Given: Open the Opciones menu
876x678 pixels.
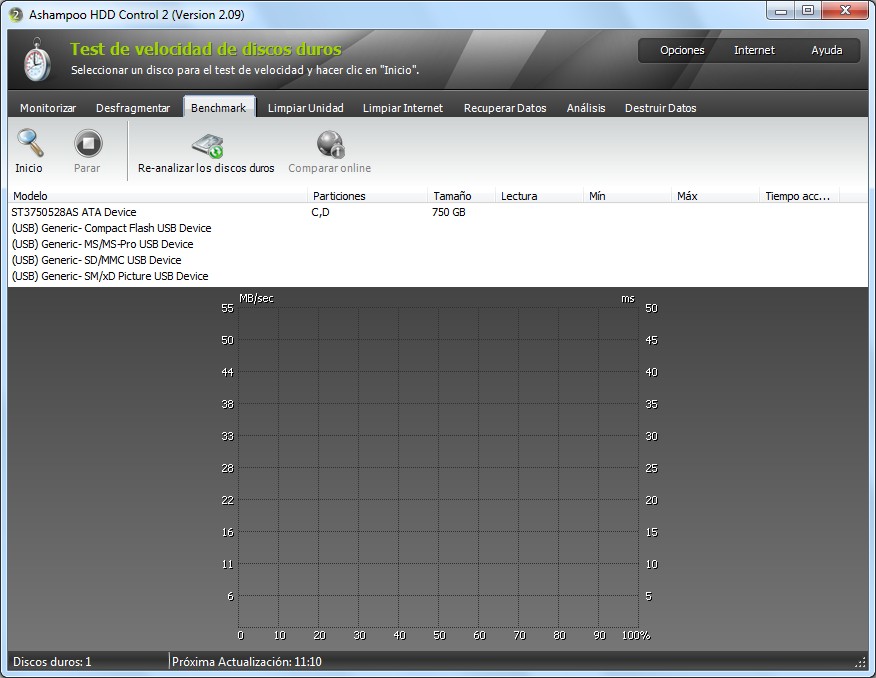Looking at the screenshot, I should pyautogui.click(x=682, y=50).
